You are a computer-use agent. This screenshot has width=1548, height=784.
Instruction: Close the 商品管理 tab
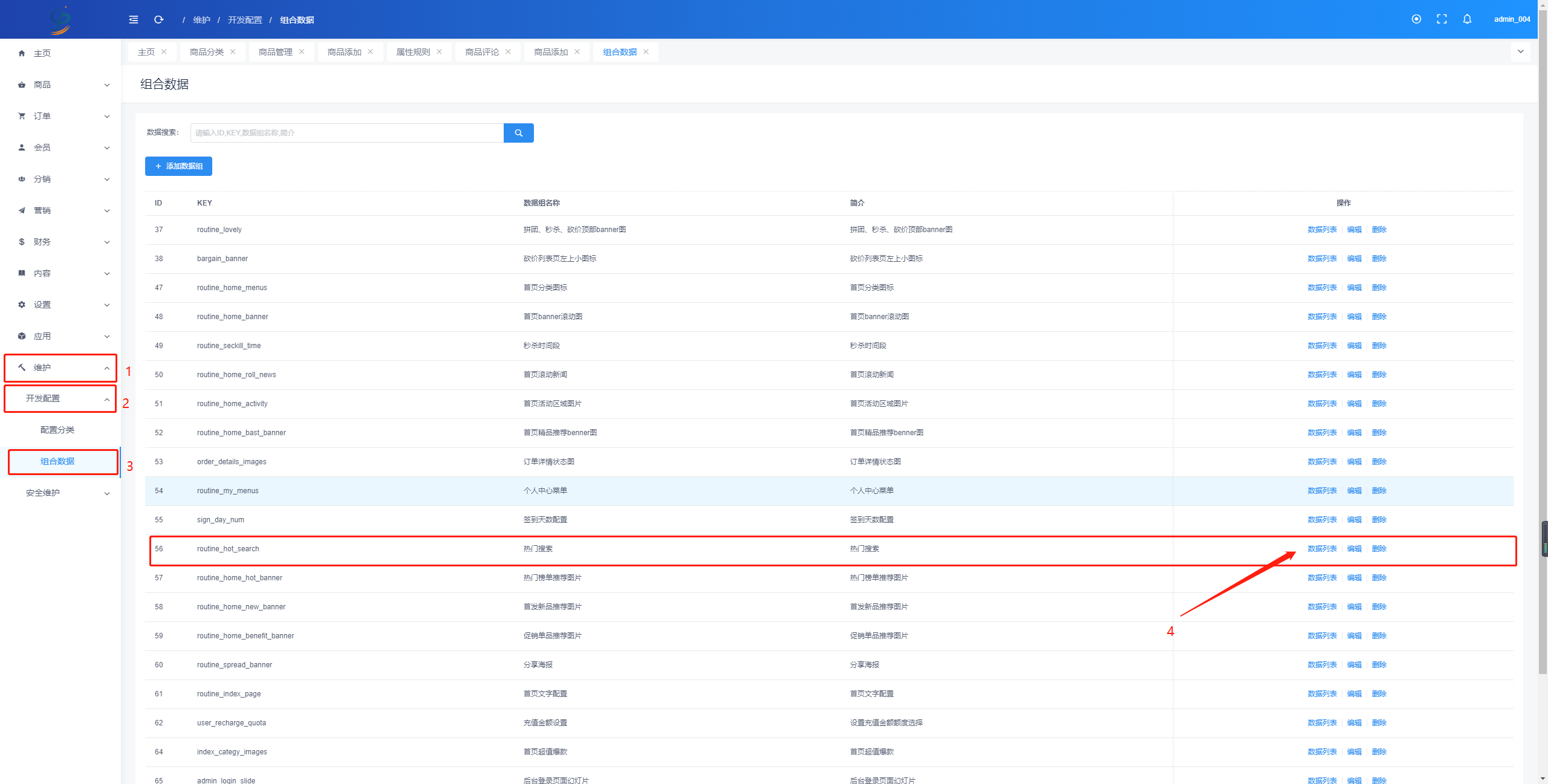pos(302,51)
